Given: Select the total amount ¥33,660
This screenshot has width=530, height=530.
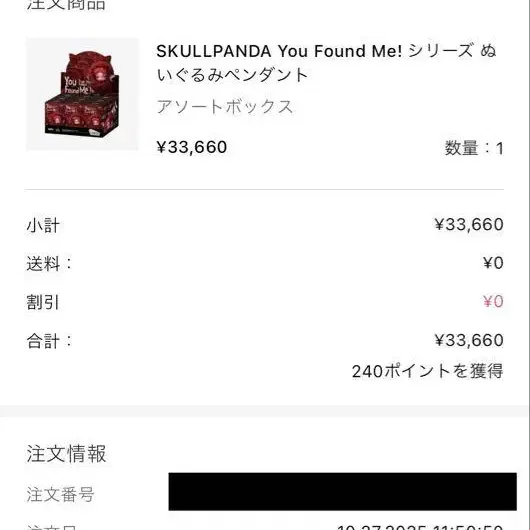Looking at the screenshot, I should pos(469,340).
